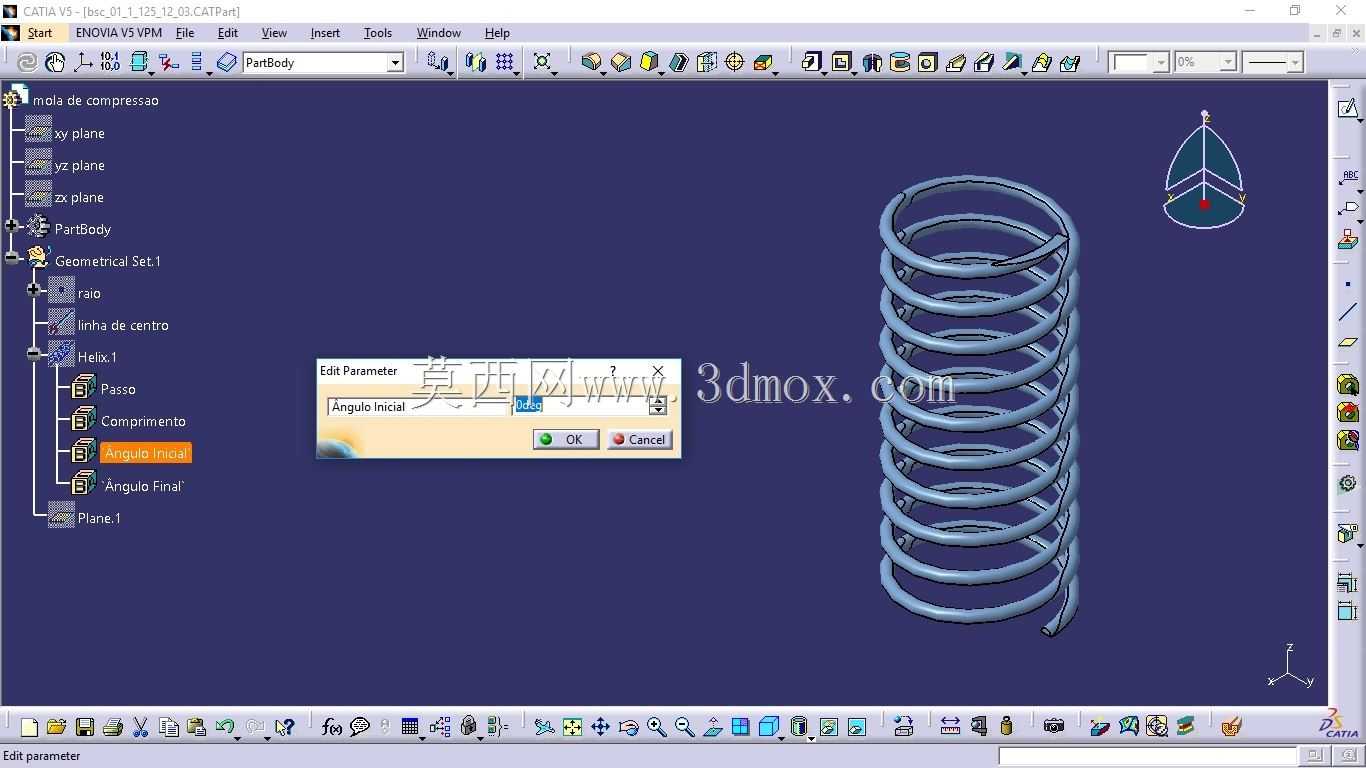Click the Fit All In icon
This screenshot has width=1366, height=768.
(x=572, y=727)
